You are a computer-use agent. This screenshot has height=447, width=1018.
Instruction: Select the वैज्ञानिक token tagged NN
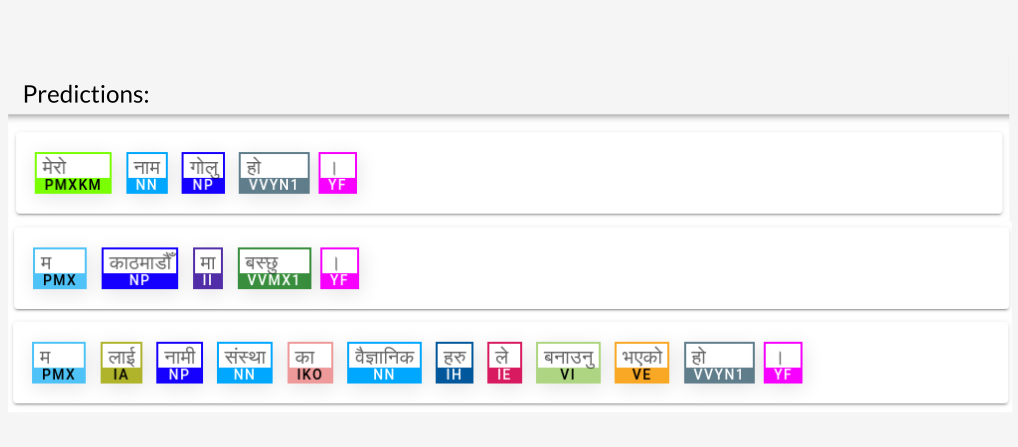[x=385, y=363]
